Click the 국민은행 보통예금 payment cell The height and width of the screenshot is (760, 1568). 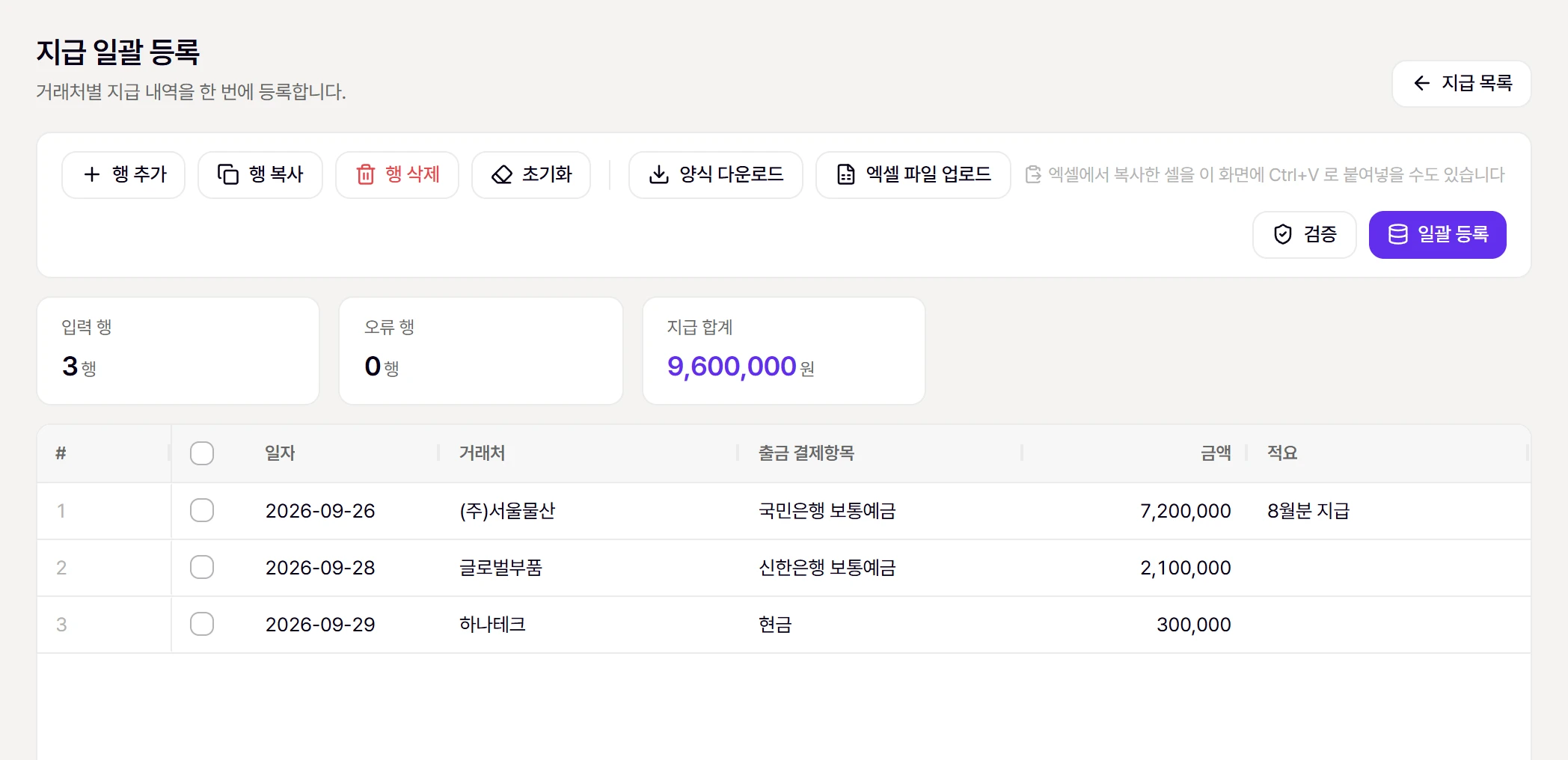[x=827, y=511]
